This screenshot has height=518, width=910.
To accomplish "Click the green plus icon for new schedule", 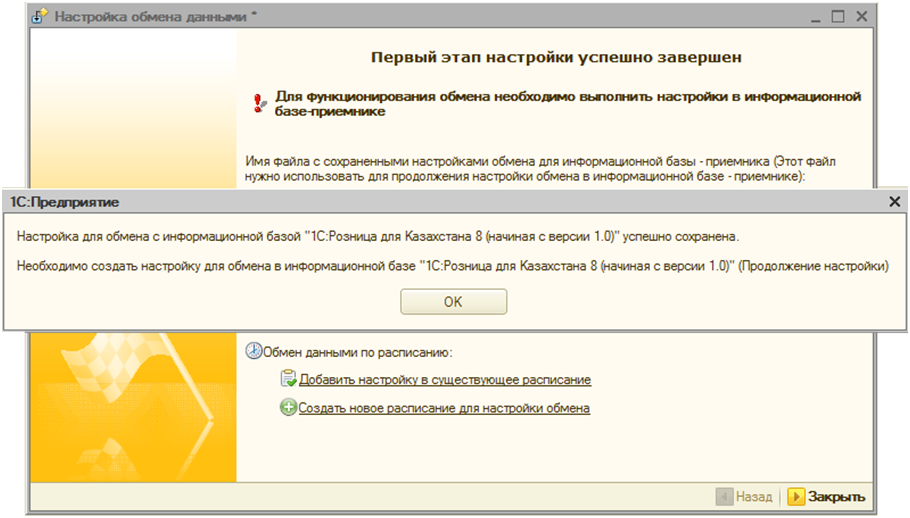I will pyautogui.click(x=288, y=408).
